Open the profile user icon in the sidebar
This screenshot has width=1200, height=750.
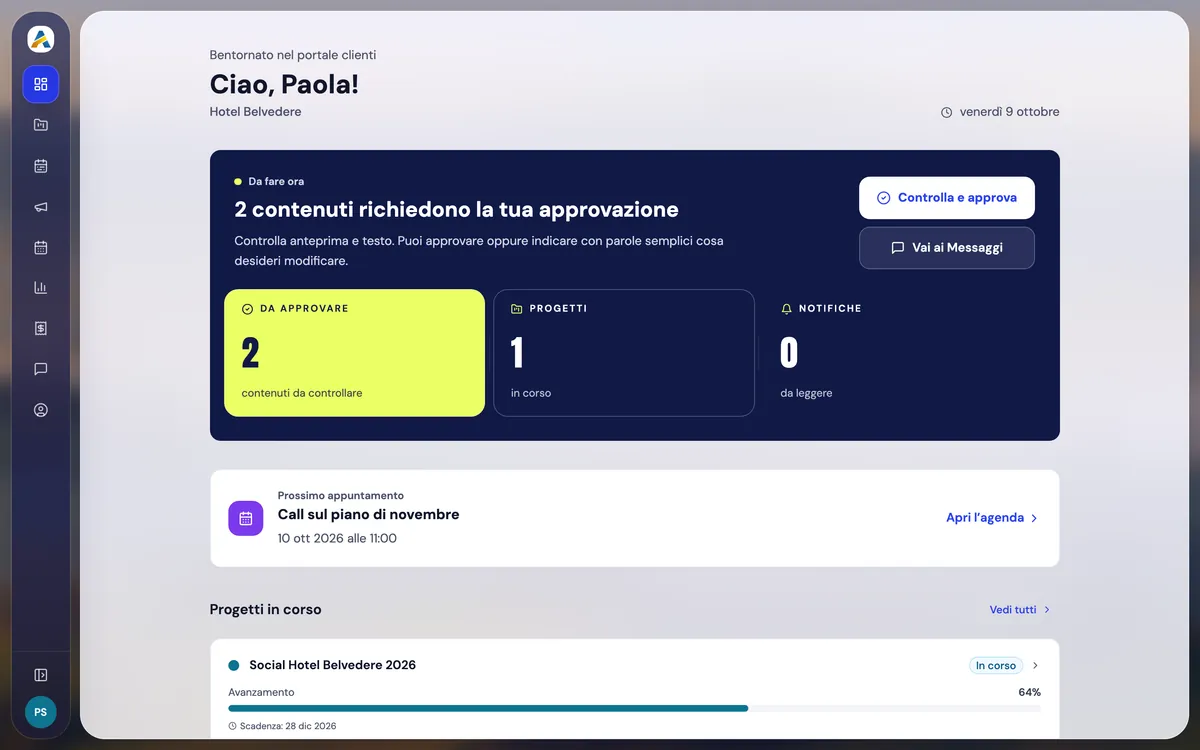click(41, 410)
